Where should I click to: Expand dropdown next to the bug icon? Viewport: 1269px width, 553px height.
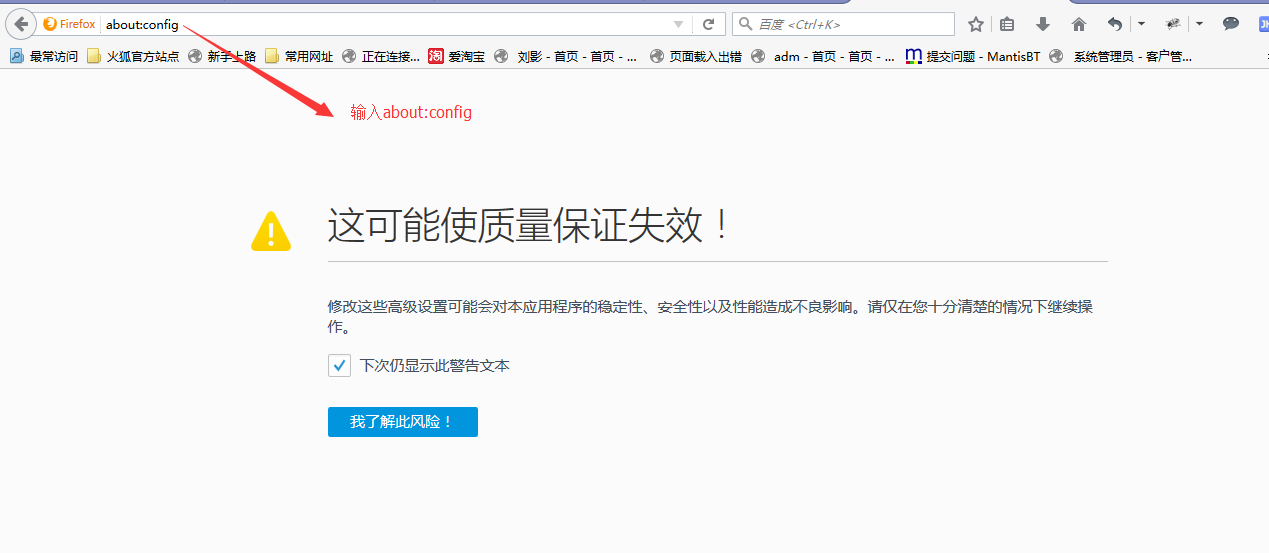(x=1199, y=24)
